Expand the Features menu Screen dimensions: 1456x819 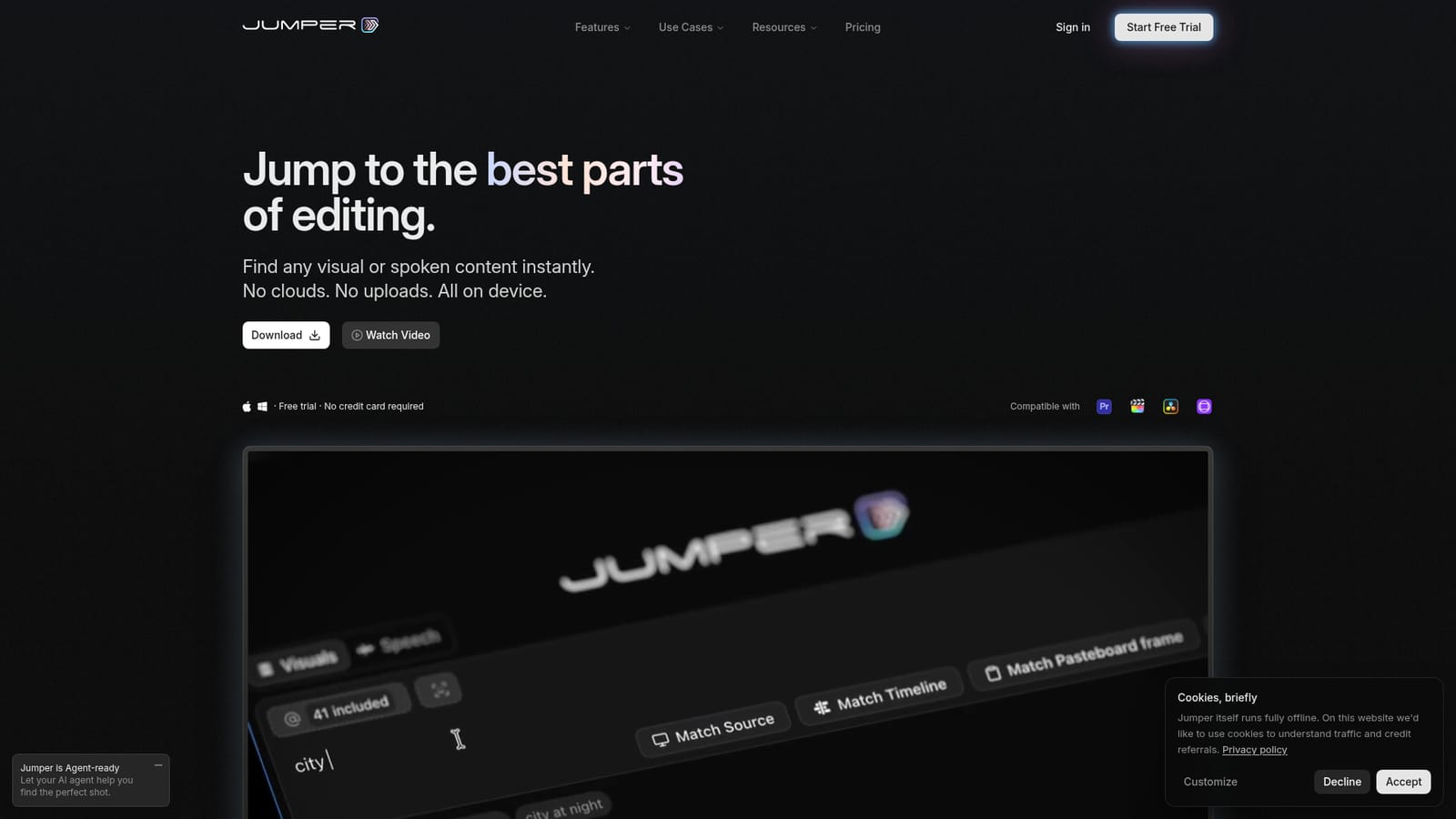click(x=602, y=27)
